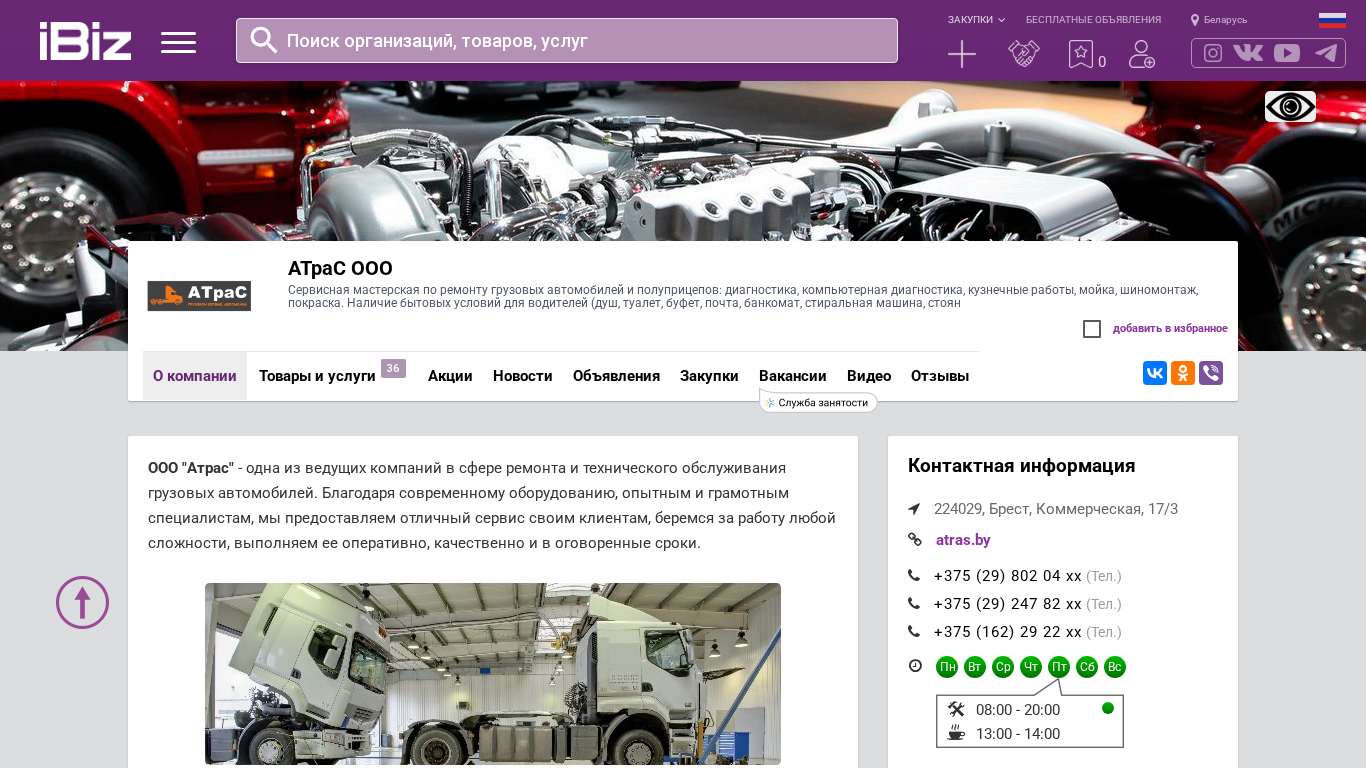Click the «Контактная информация» heading
This screenshot has width=1366, height=768.
[x=1022, y=466]
